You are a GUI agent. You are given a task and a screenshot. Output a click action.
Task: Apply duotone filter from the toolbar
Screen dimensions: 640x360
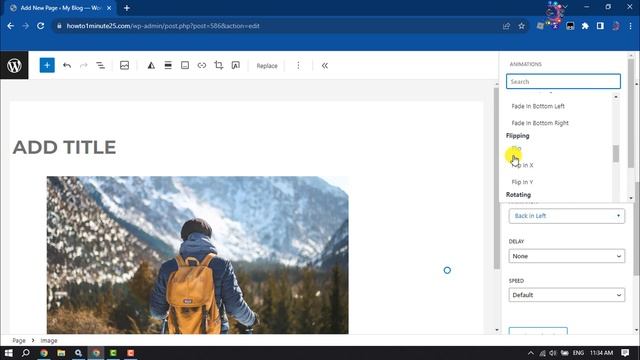pyautogui.click(x=151, y=65)
